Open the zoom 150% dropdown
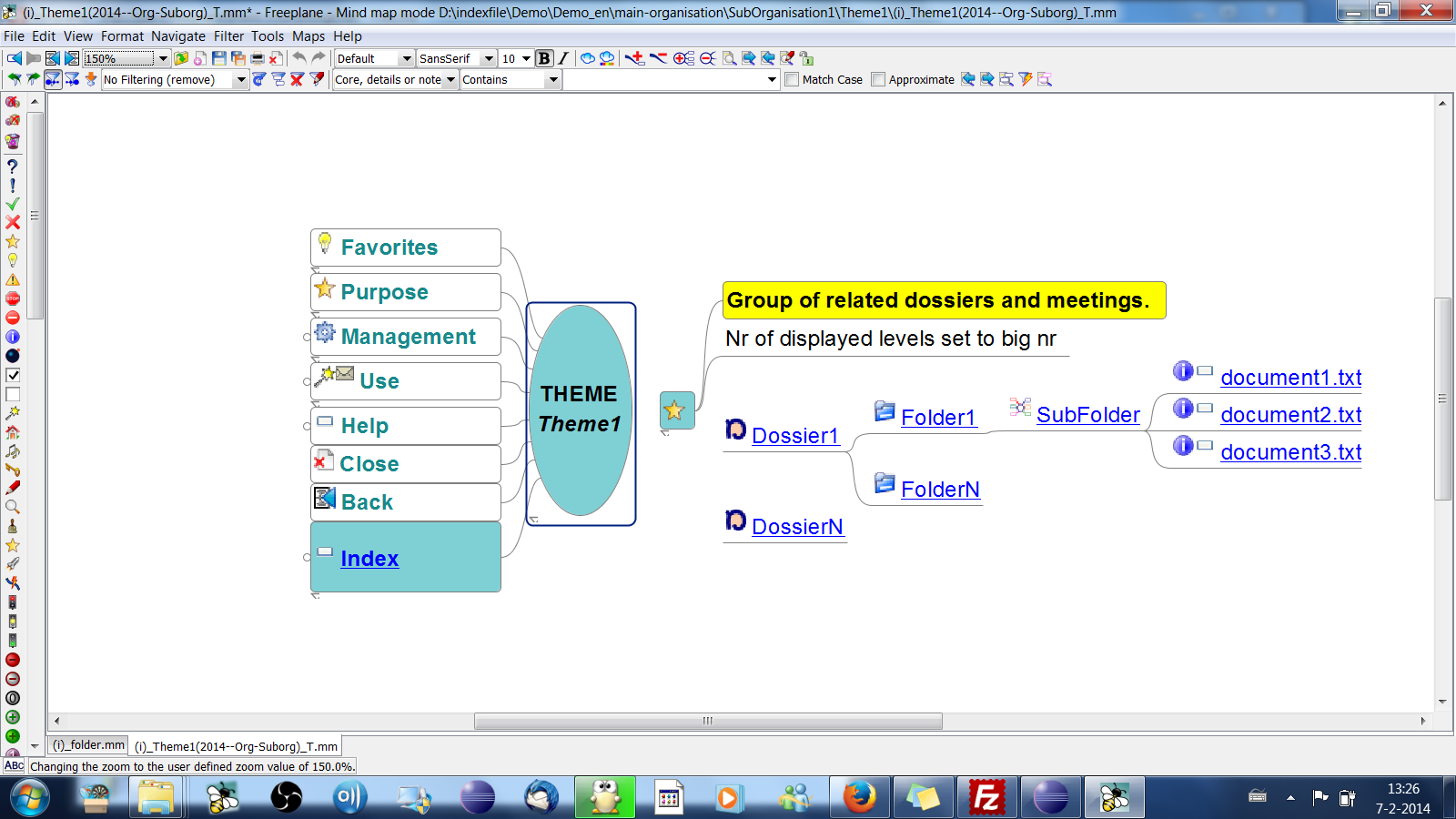This screenshot has width=1456, height=819. [x=163, y=58]
